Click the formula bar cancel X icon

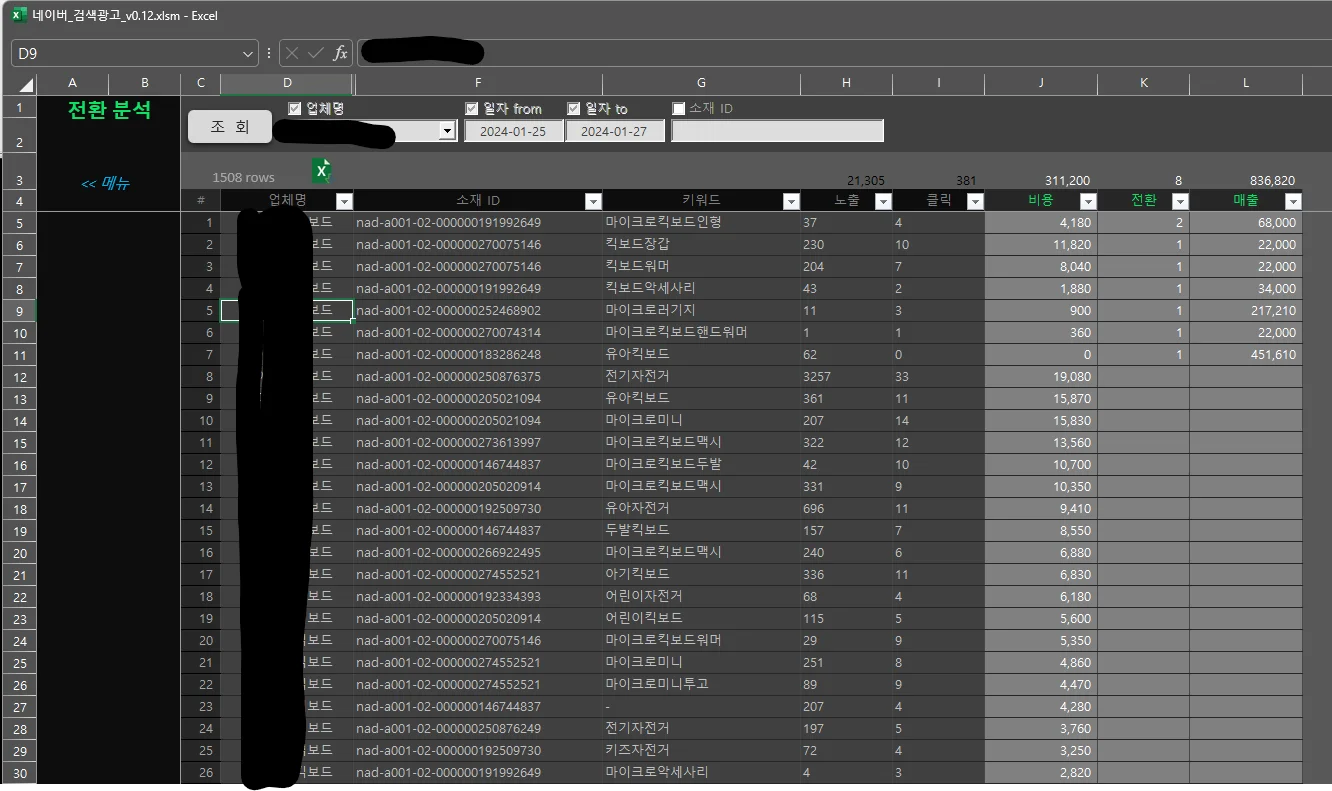[292, 53]
